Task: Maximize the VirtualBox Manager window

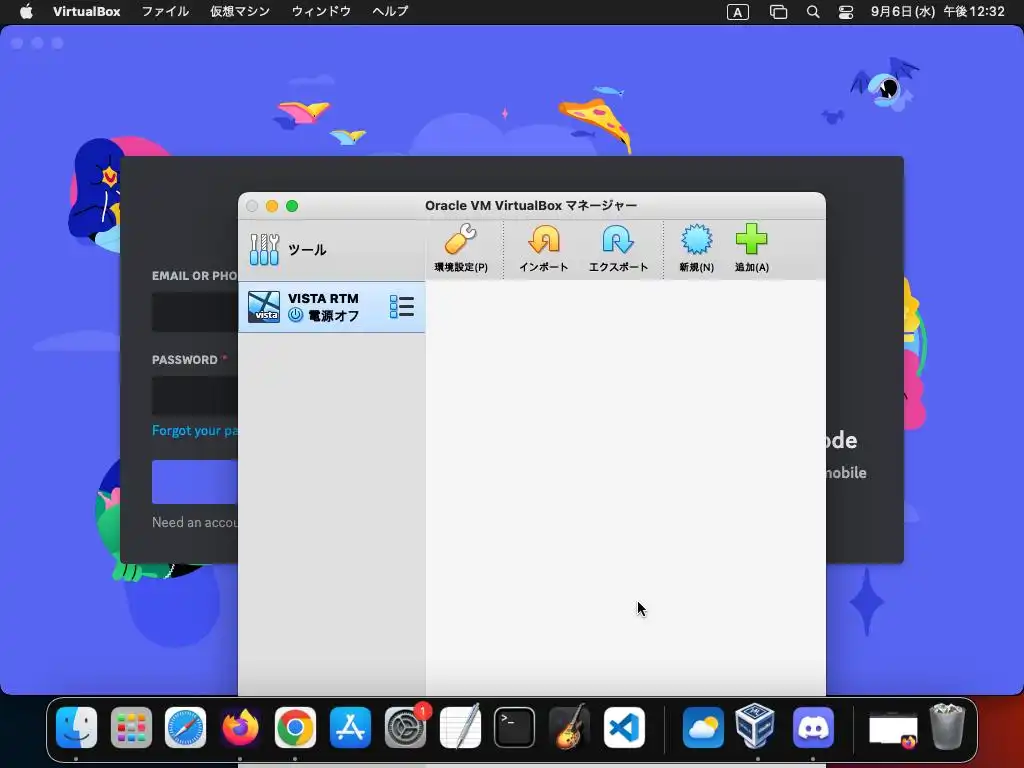Action: [292, 206]
